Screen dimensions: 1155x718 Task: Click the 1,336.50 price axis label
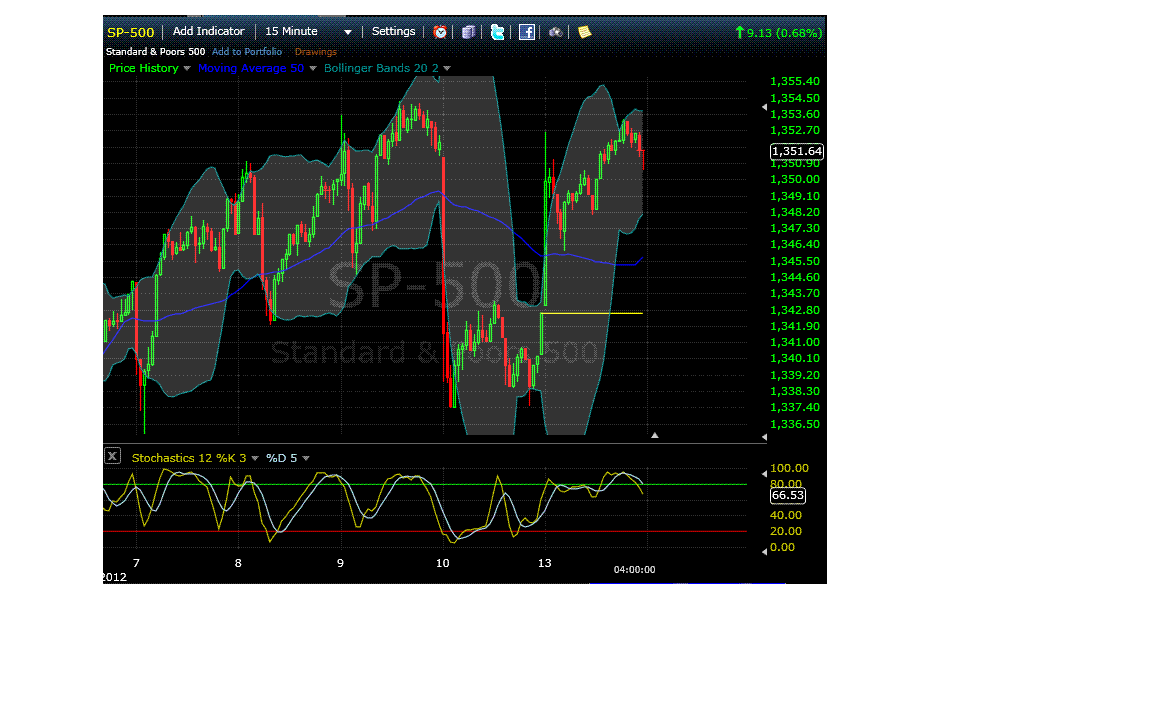tap(795, 424)
